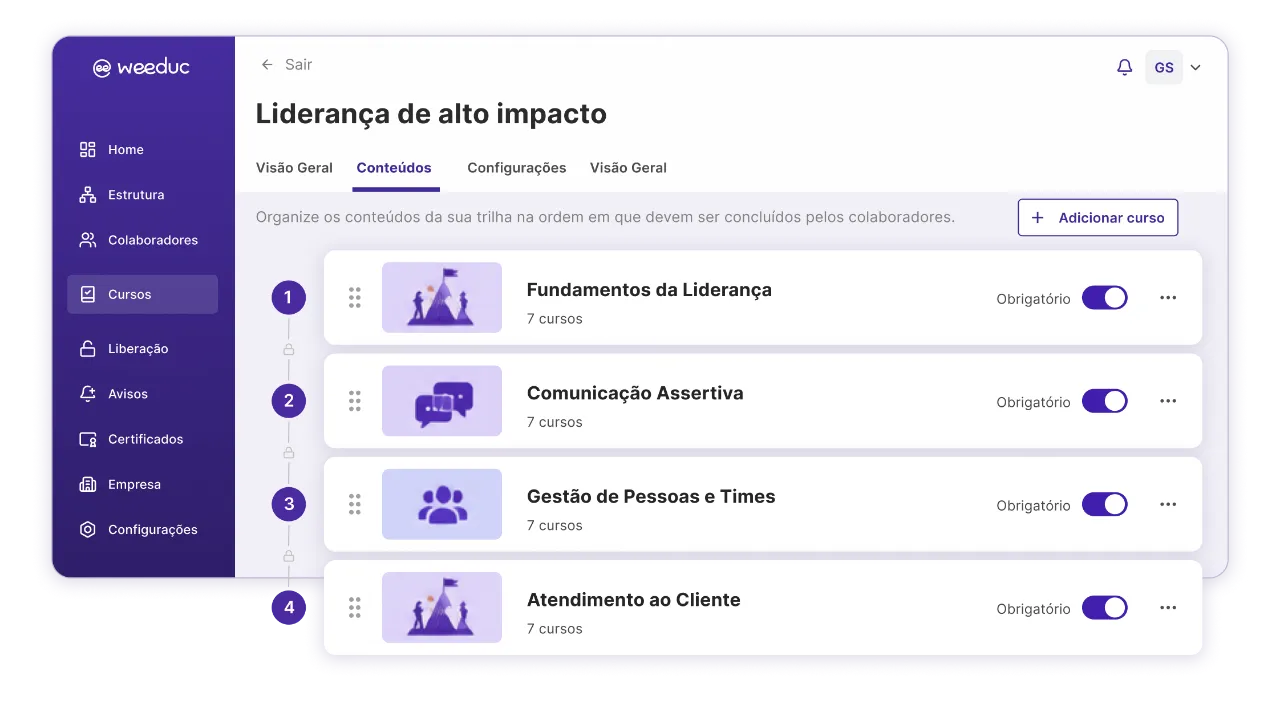This screenshot has height=704, width=1280.
Task: Click lock icon between steps 1 and 2
Action: [289, 349]
